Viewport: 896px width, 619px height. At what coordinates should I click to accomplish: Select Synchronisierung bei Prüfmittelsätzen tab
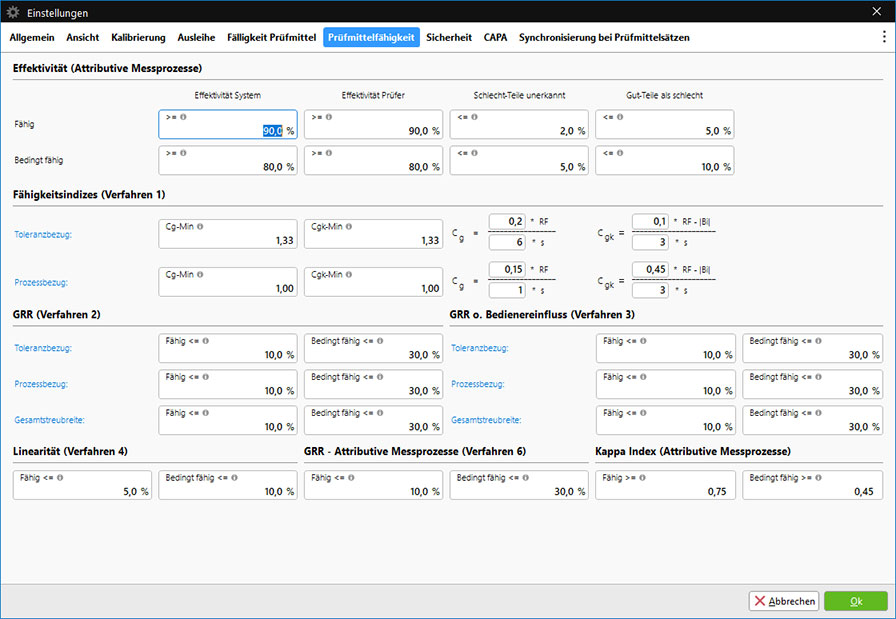pos(604,37)
